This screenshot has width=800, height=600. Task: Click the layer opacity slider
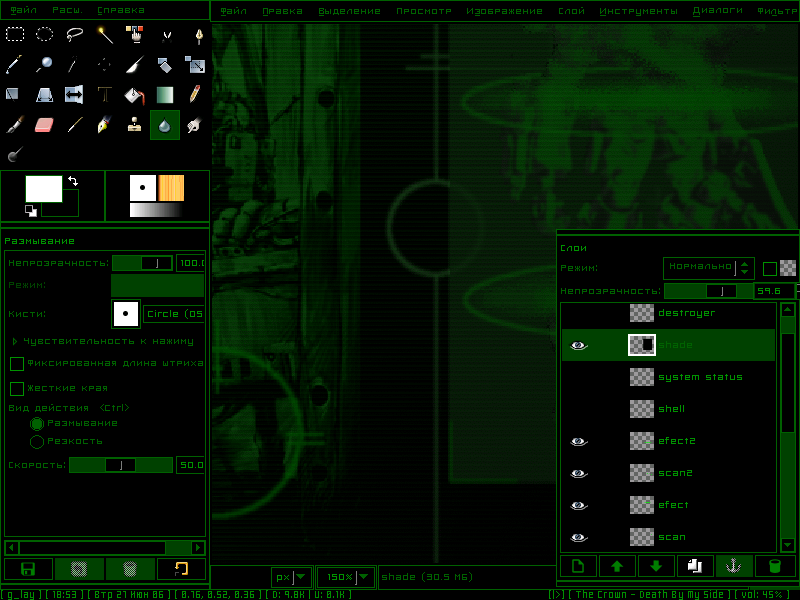(x=708, y=291)
